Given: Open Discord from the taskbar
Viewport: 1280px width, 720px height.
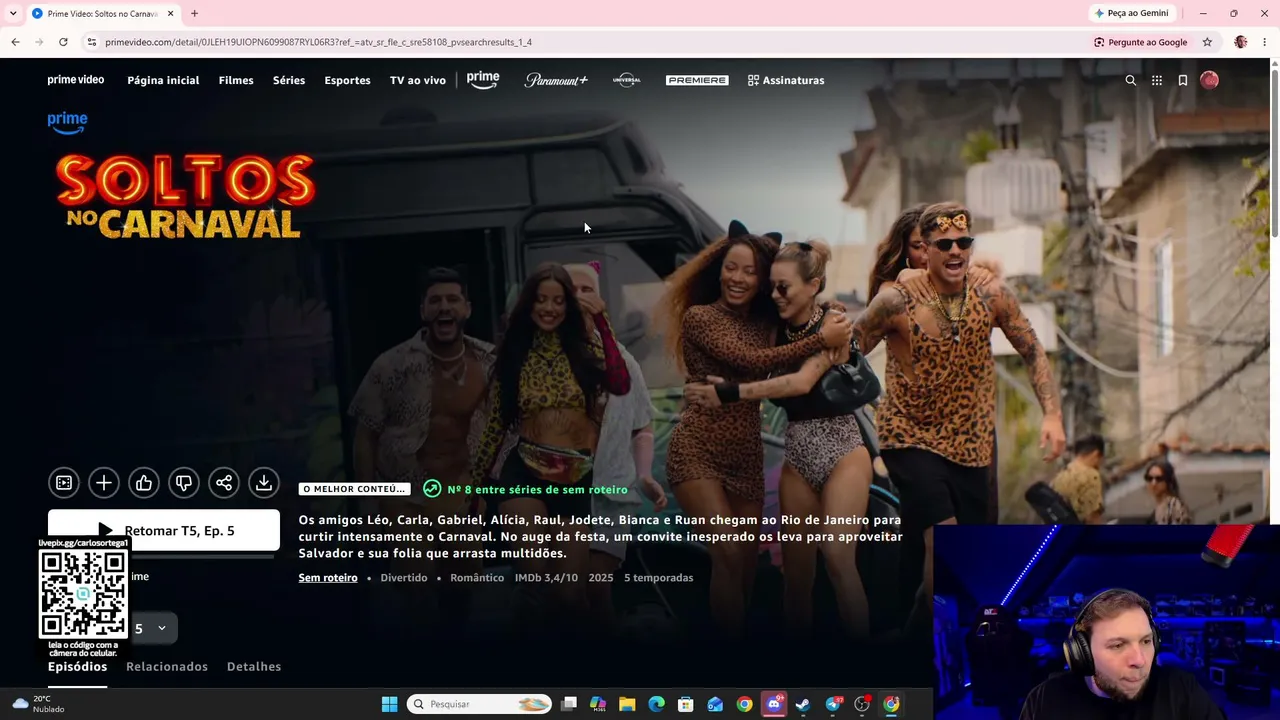Looking at the screenshot, I should click(x=773, y=704).
